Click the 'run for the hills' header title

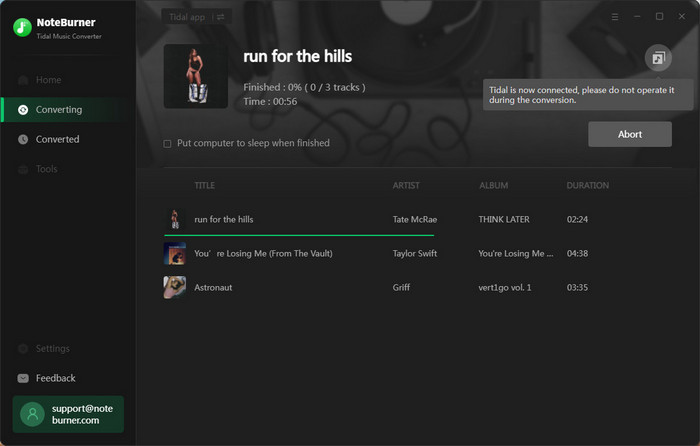pos(297,56)
